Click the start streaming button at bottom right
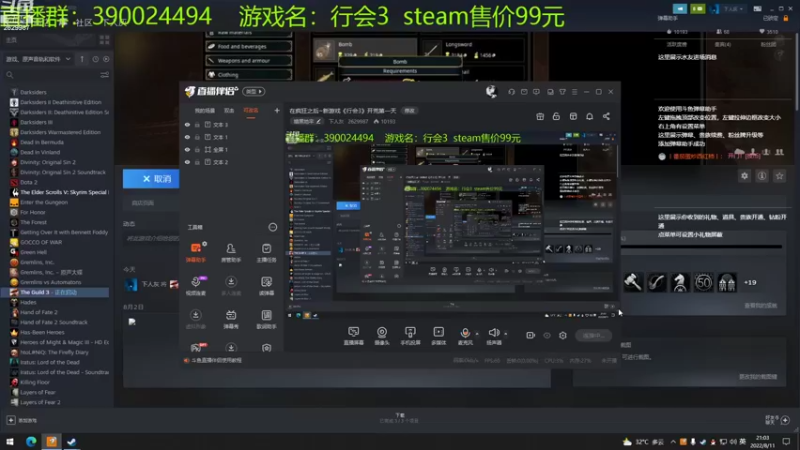The image size is (800, 450). pyautogui.click(x=593, y=335)
